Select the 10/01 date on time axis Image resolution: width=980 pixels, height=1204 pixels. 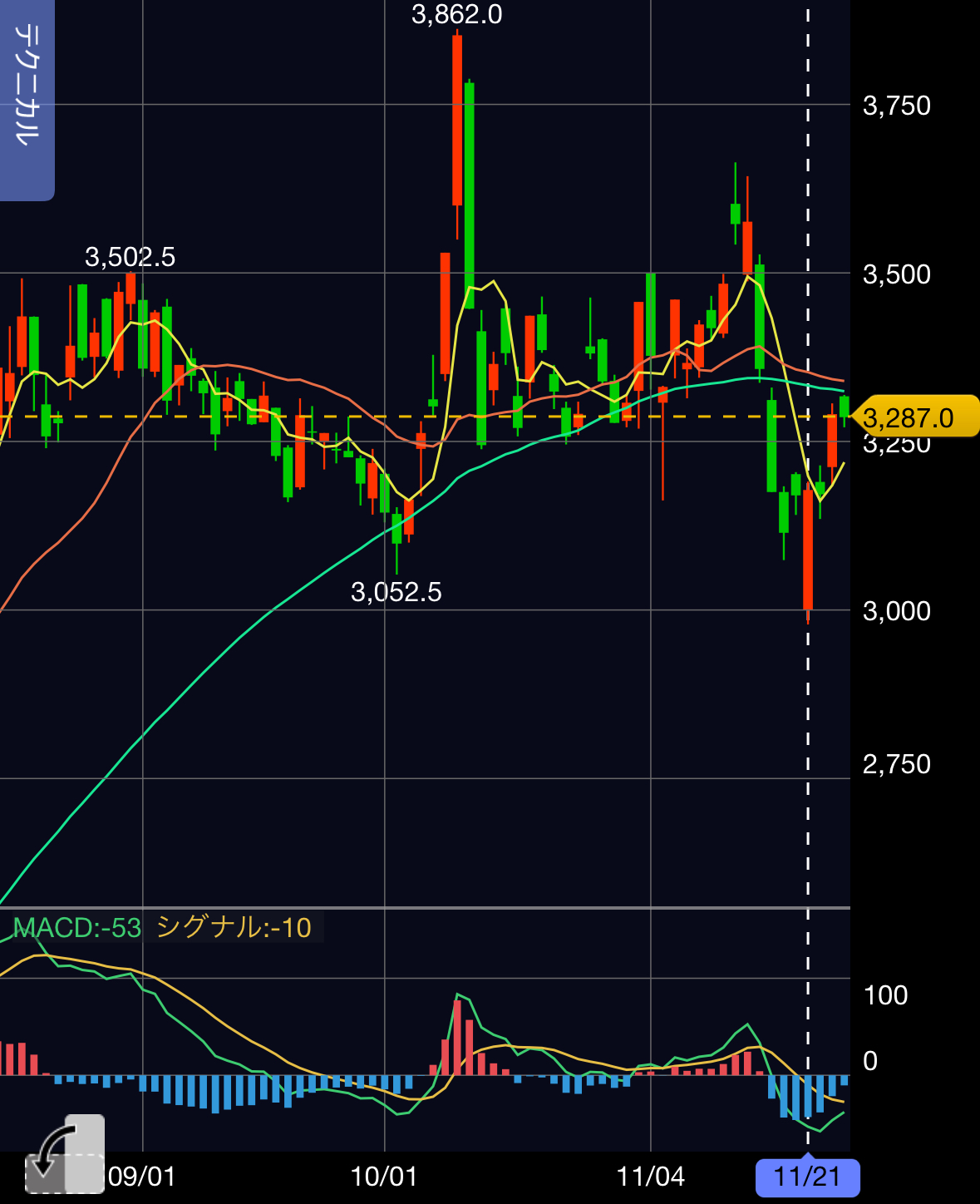coord(384,1177)
